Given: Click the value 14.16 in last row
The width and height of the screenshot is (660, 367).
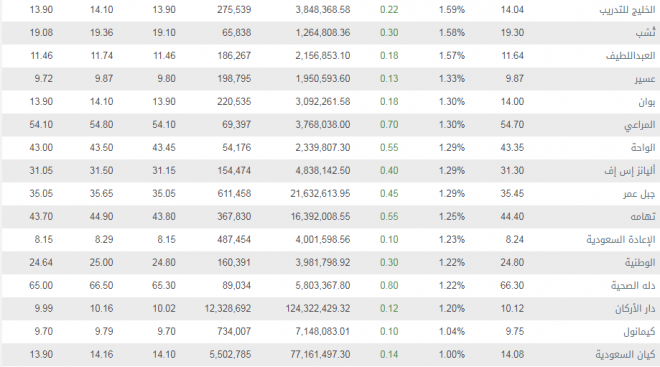Looking at the screenshot, I should (x=101, y=354).
